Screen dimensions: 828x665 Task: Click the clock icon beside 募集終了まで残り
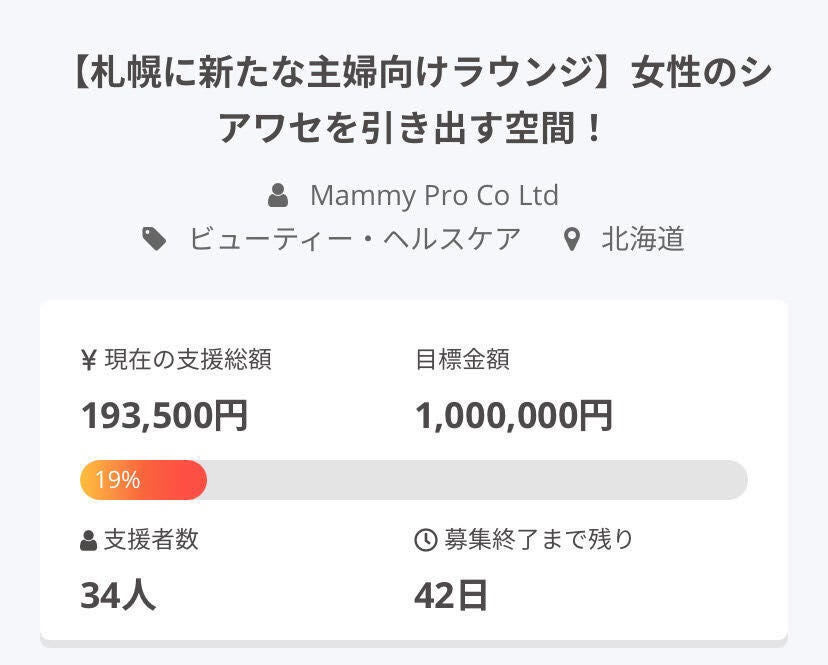(x=425, y=541)
